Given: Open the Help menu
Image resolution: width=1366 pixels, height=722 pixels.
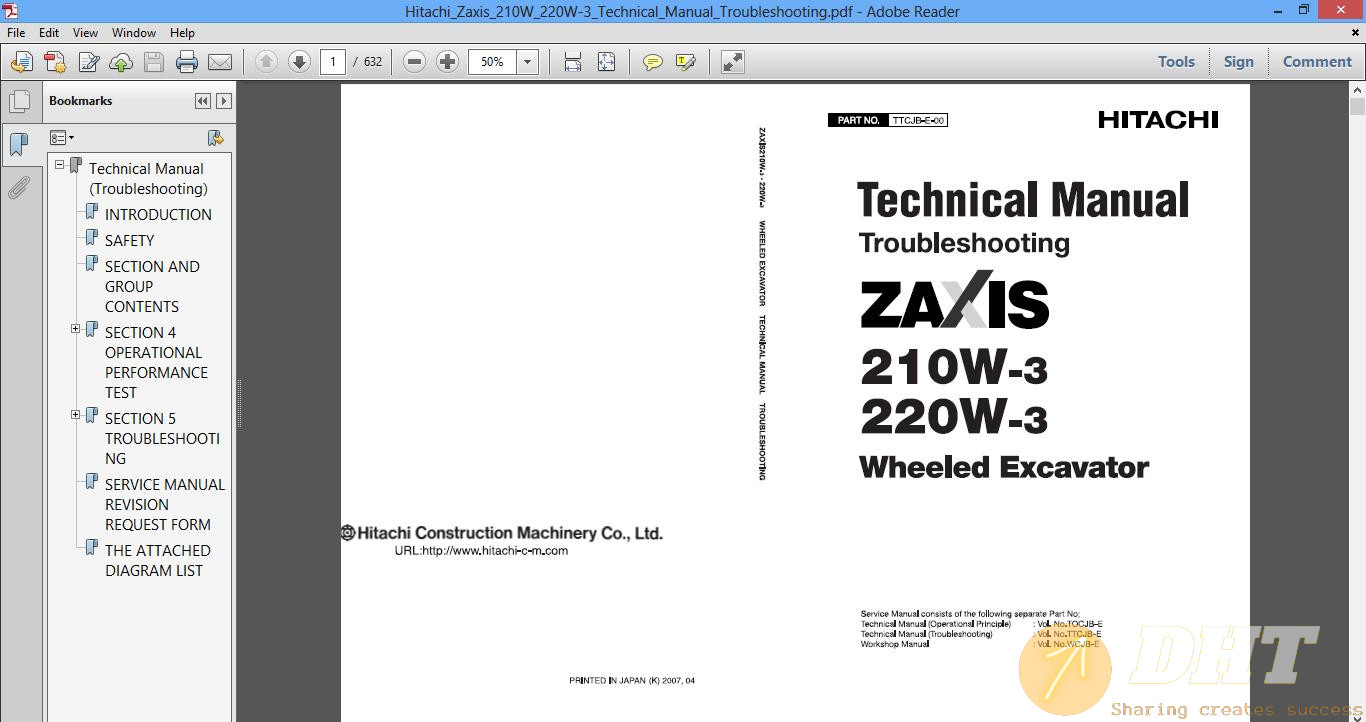Looking at the screenshot, I should 182,33.
